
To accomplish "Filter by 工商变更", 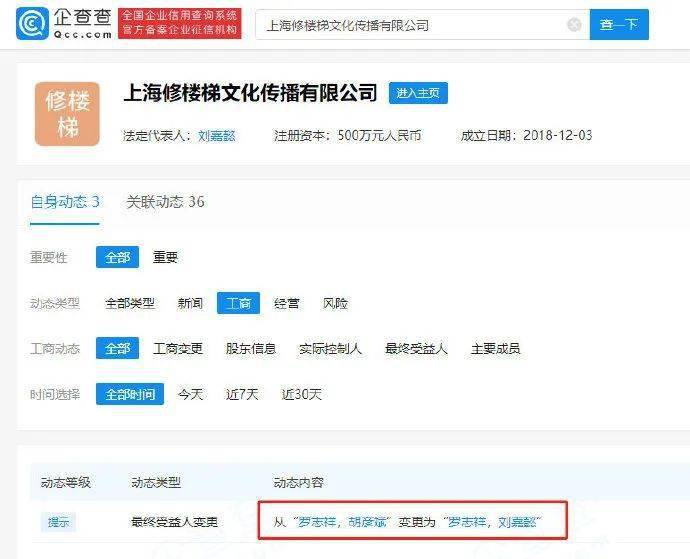I will (178, 349).
